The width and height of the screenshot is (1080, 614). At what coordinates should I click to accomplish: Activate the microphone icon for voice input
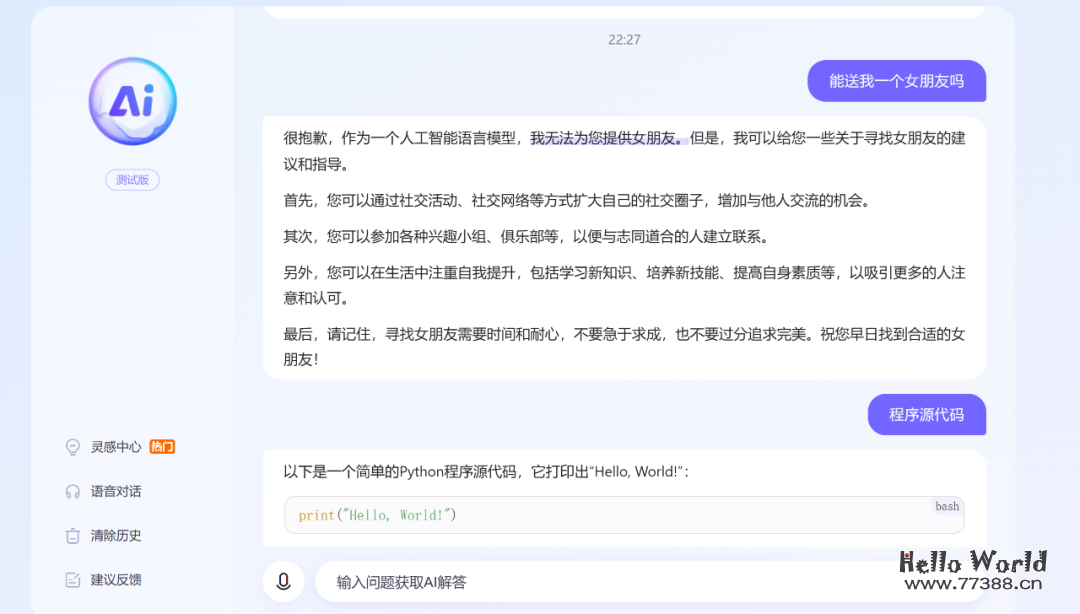[283, 581]
